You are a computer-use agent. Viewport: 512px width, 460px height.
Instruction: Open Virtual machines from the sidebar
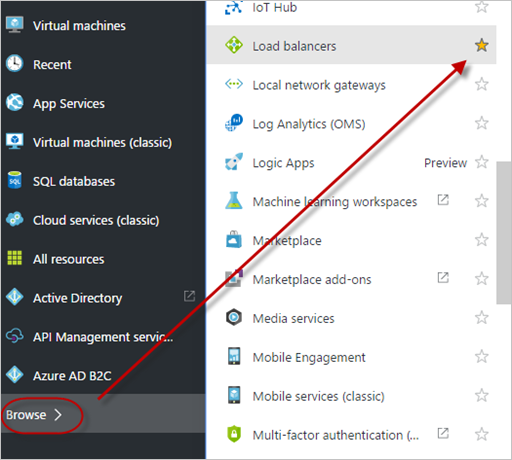[x=103, y=25]
